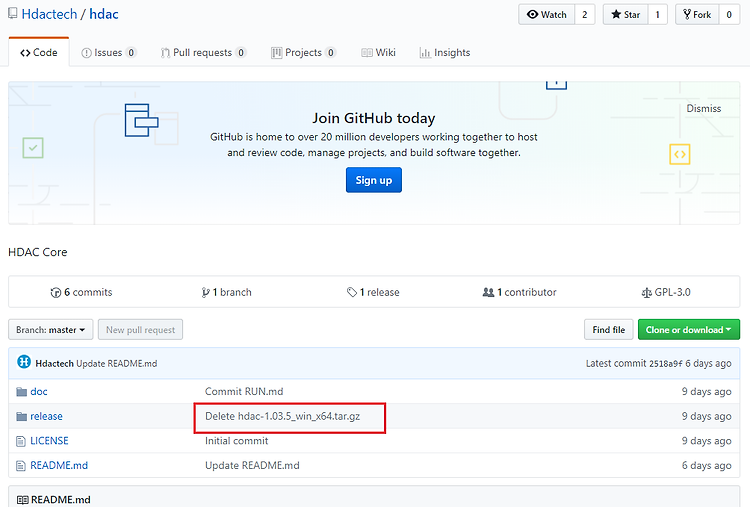Open the Hdactech owner link
The height and width of the screenshot is (507, 750).
(x=49, y=14)
